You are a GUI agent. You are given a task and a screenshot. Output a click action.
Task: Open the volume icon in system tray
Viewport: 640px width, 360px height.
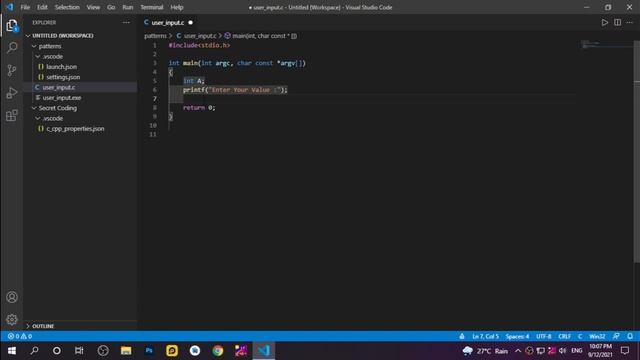(562, 351)
